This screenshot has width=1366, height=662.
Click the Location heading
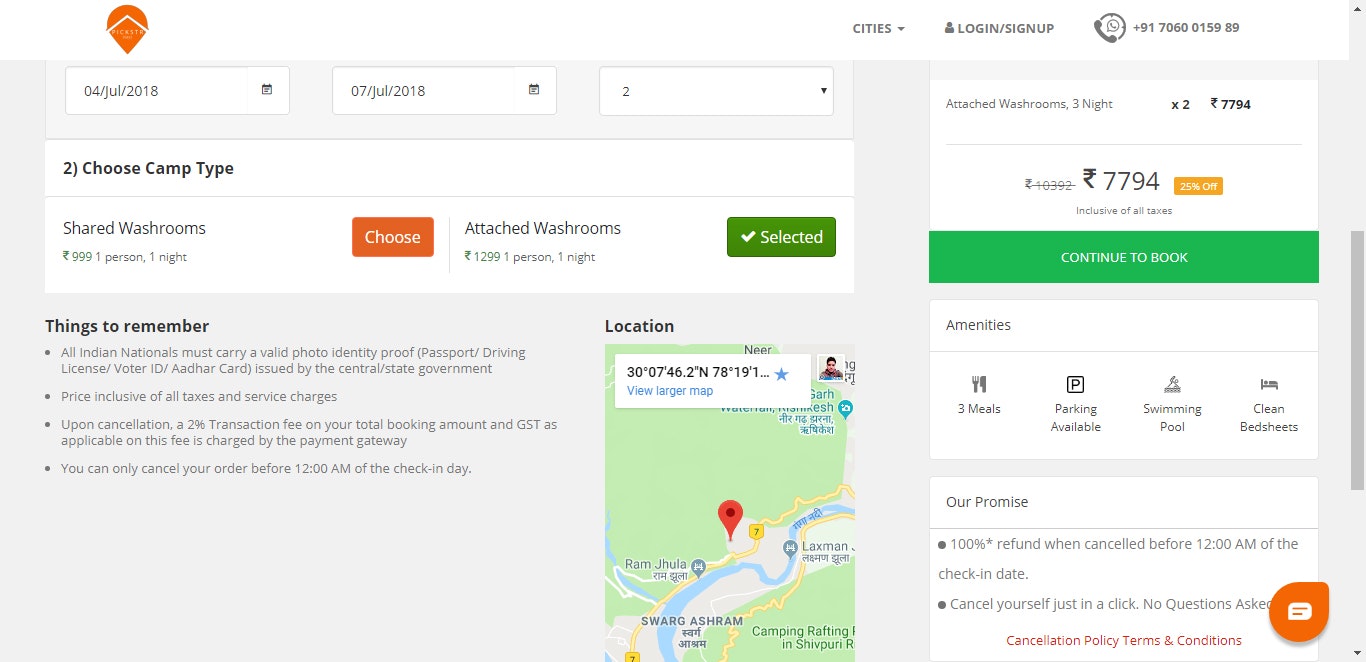[x=639, y=326]
